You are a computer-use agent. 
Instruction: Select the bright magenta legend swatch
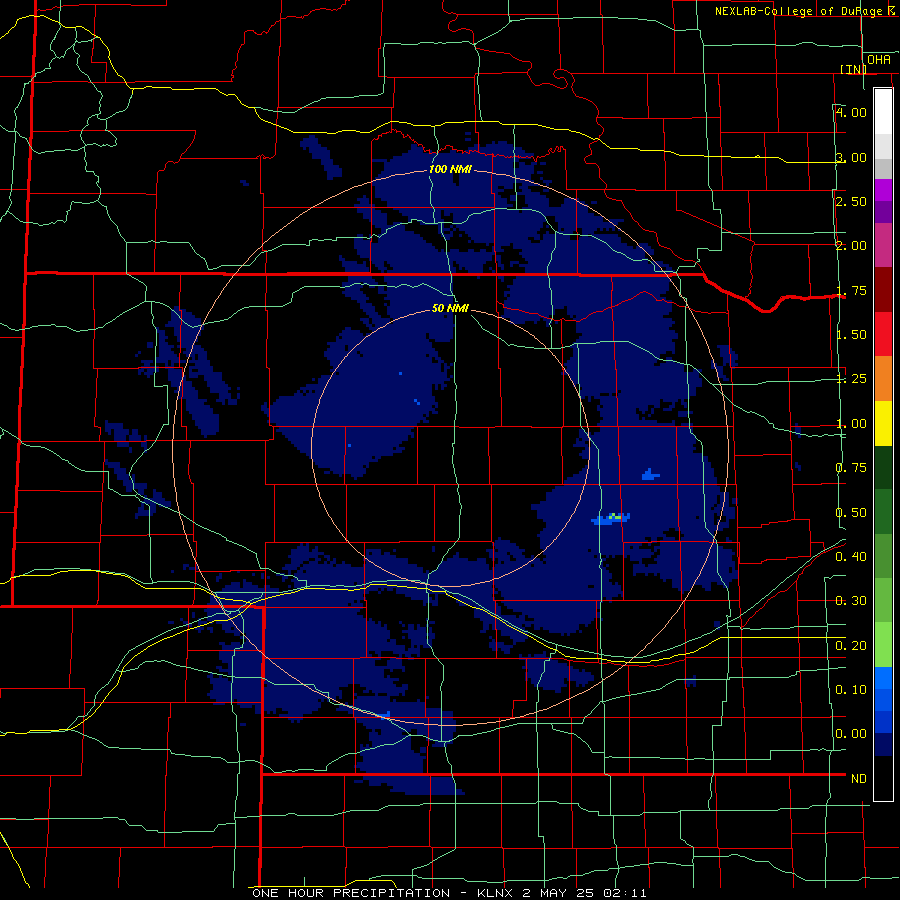pos(883,190)
